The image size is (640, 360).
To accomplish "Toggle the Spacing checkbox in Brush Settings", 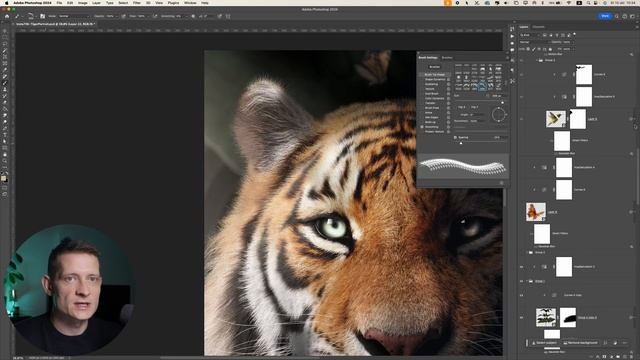I will point(455,138).
